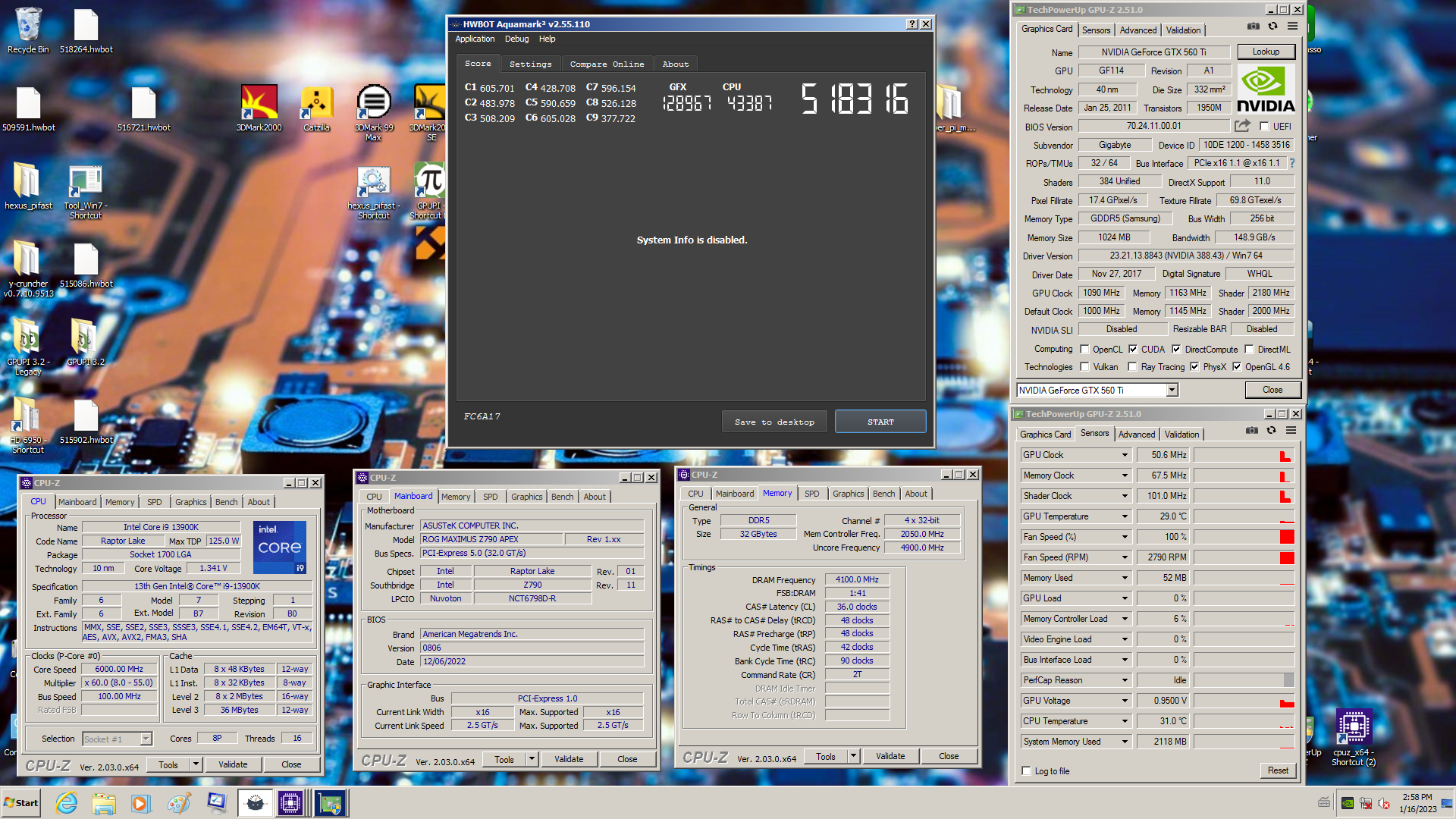Click the Reset button in GPU-Z Sensors
The image size is (1456, 819).
tap(1278, 770)
